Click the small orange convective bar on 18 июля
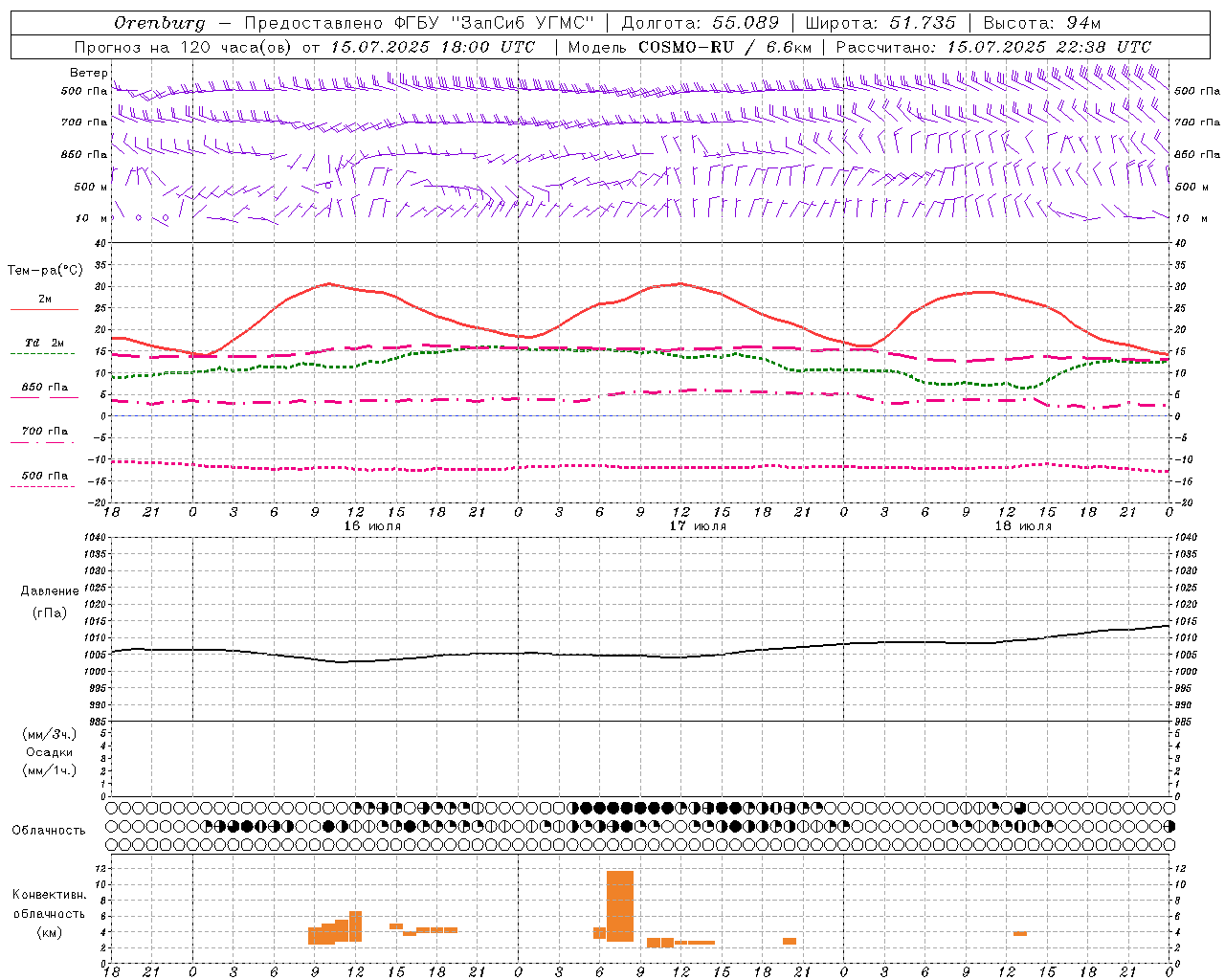 click(x=1020, y=934)
